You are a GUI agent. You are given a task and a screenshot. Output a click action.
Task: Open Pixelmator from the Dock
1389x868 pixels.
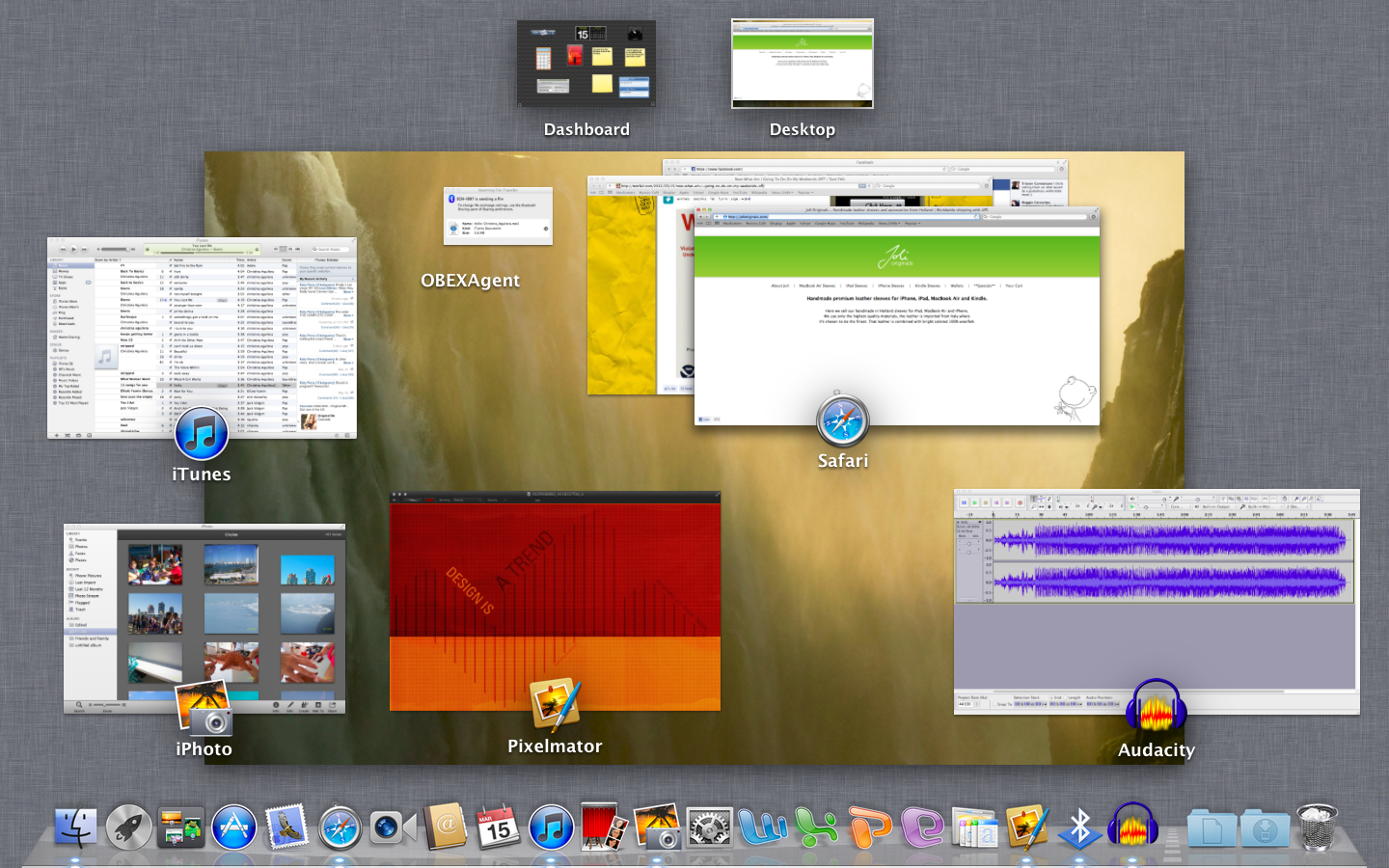click(x=1027, y=827)
